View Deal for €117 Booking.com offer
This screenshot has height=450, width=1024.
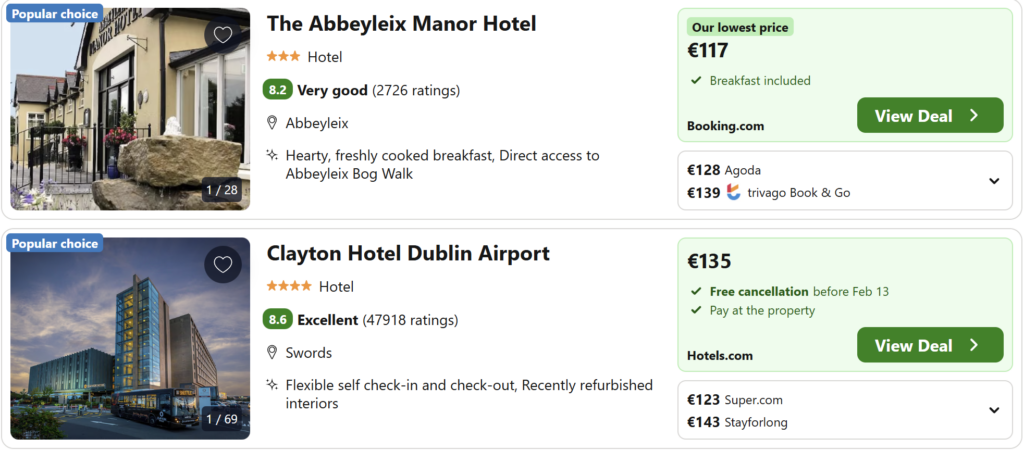click(929, 116)
